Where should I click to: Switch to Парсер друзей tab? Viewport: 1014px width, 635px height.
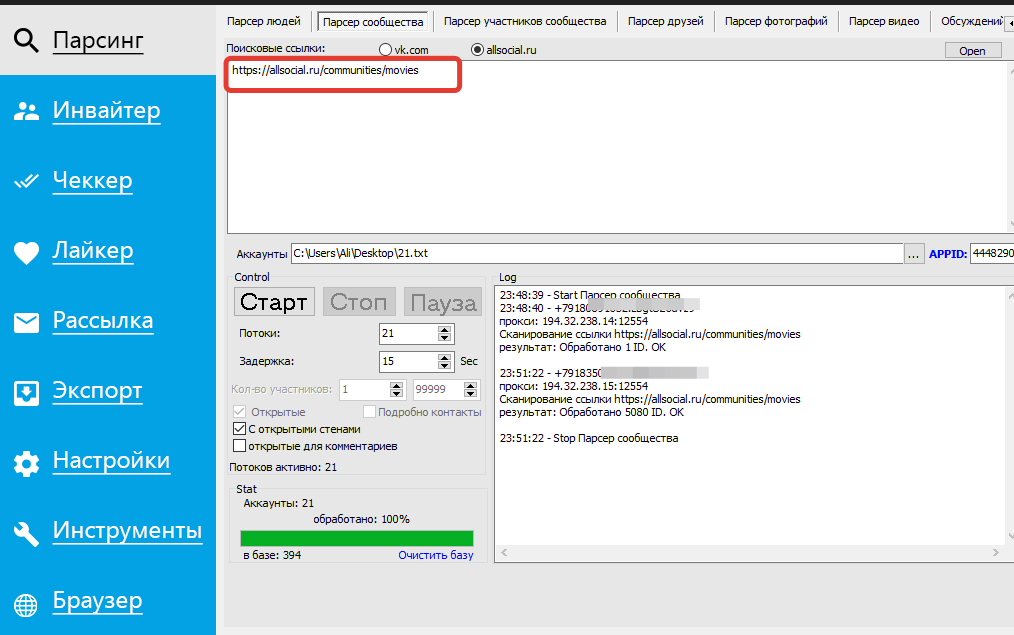click(665, 21)
